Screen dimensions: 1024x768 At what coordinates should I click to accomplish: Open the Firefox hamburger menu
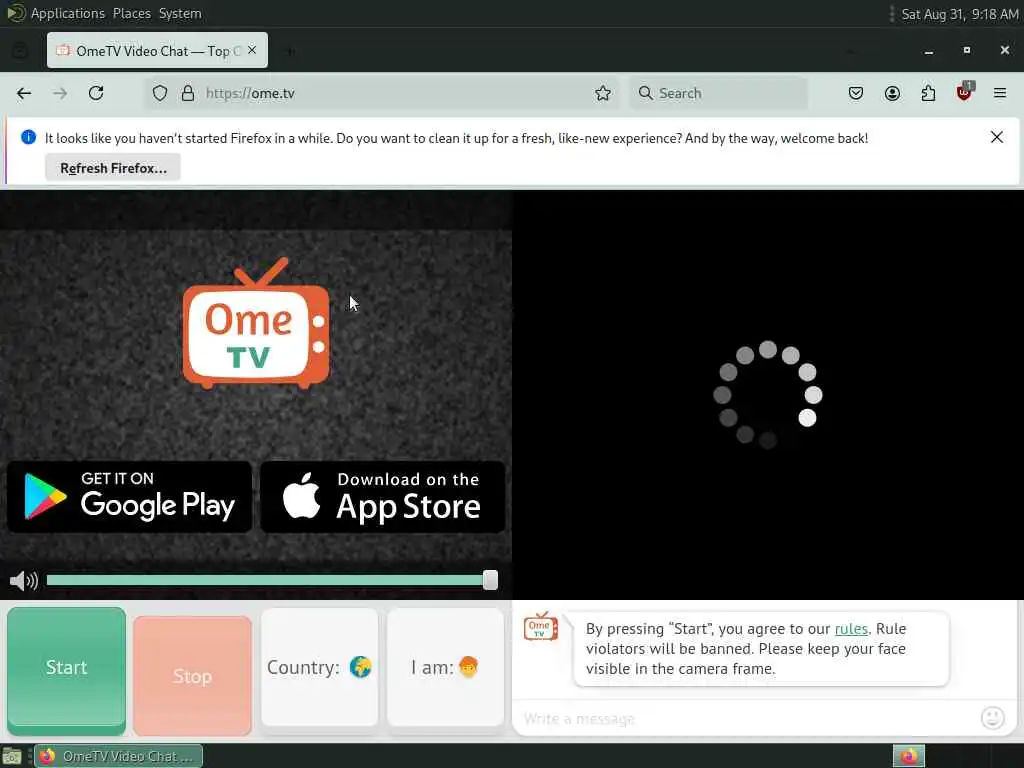[x=1000, y=93]
